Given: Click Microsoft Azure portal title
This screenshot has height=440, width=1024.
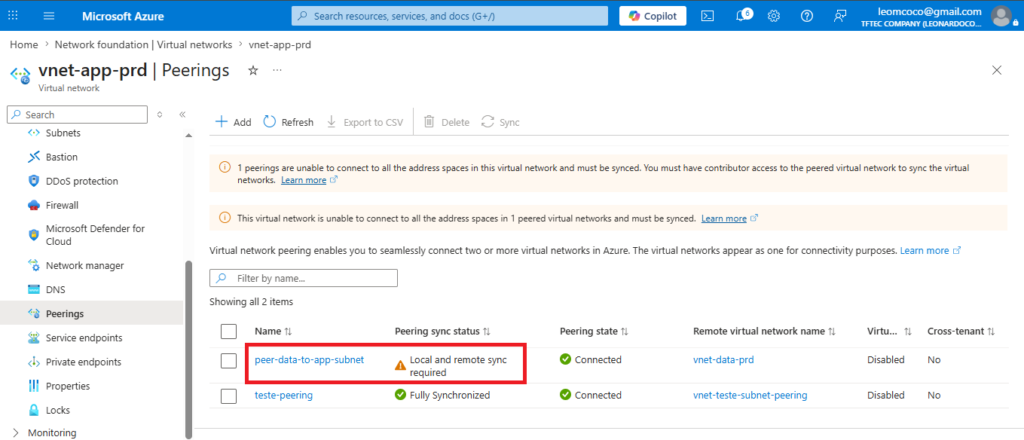Looking at the screenshot, I should pyautogui.click(x=123, y=16).
